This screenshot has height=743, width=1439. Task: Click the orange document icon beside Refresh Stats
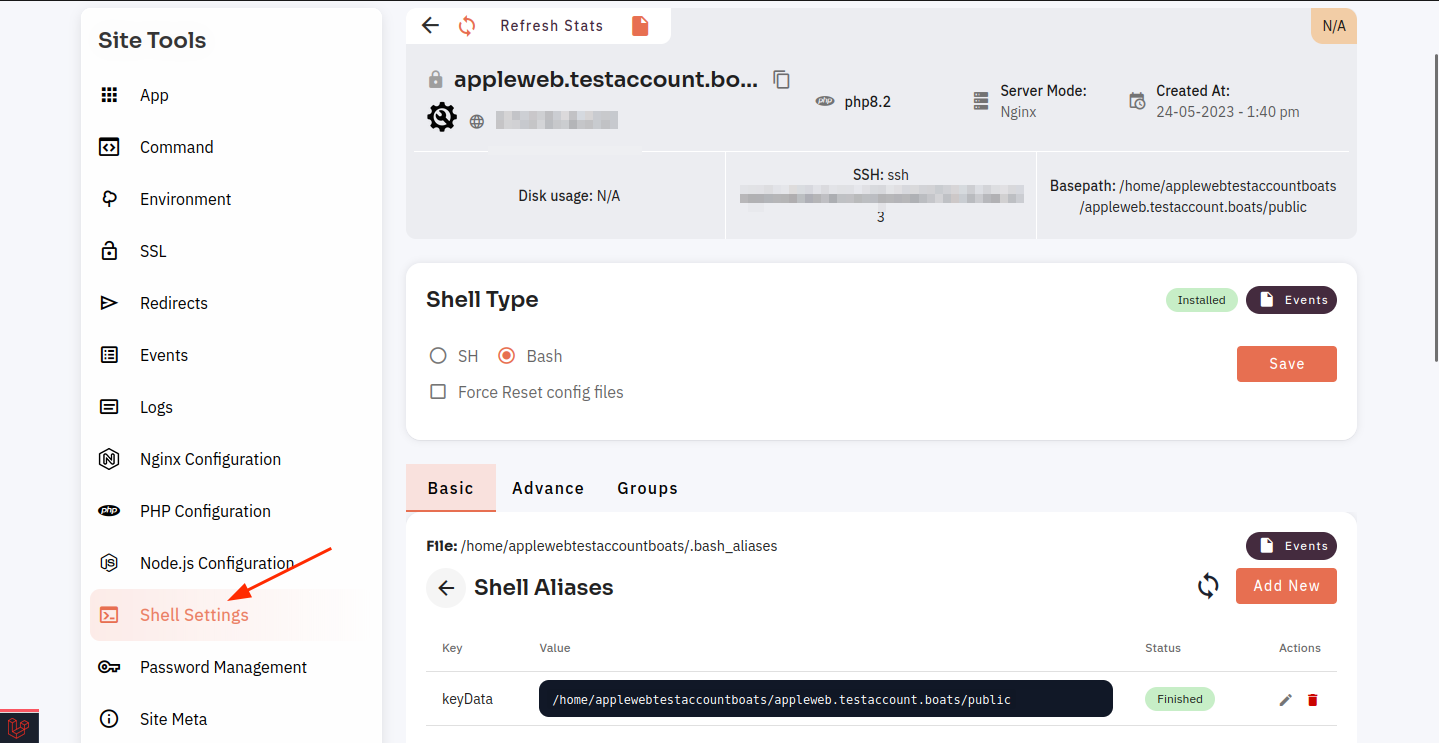pyautogui.click(x=640, y=25)
